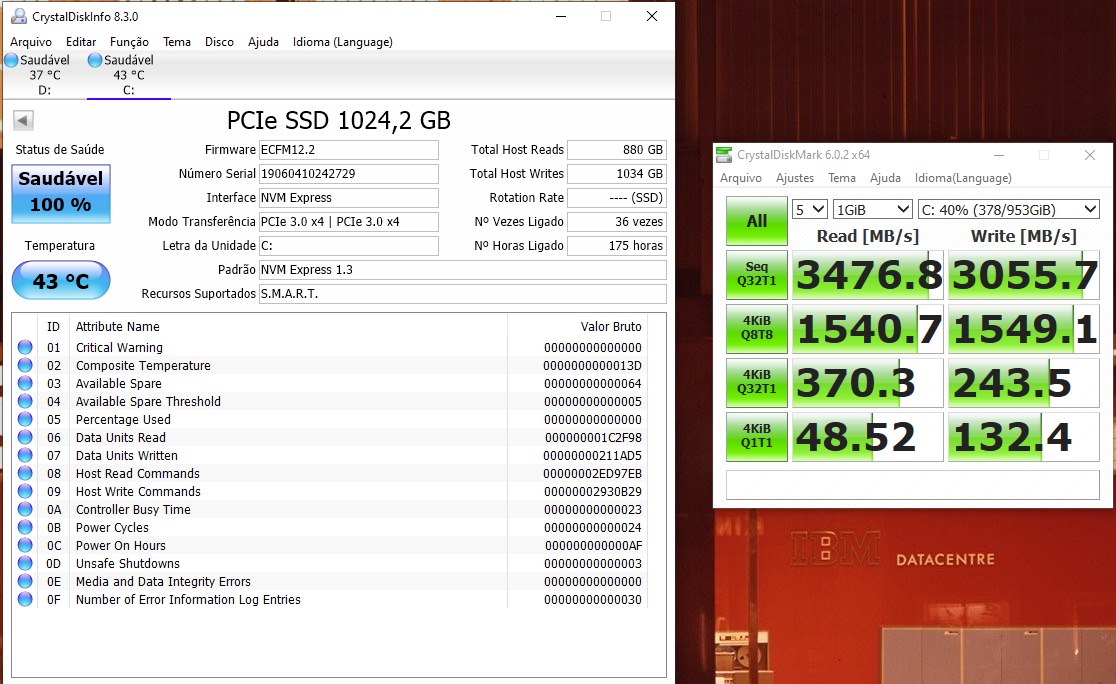Viewport: 1116px width, 684px height.
Task: Open the Ajustes menu in CrystalDiskMark
Action: point(794,178)
